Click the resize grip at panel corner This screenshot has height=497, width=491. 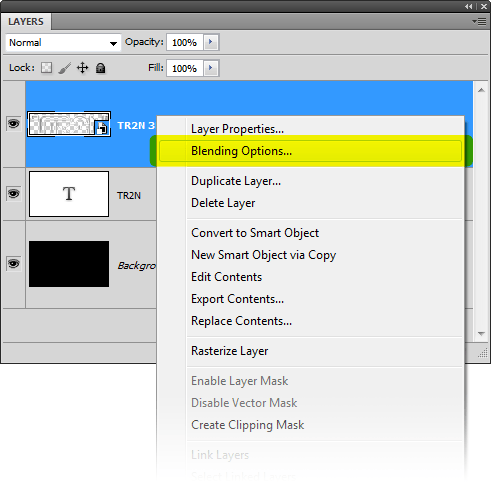pos(483,353)
